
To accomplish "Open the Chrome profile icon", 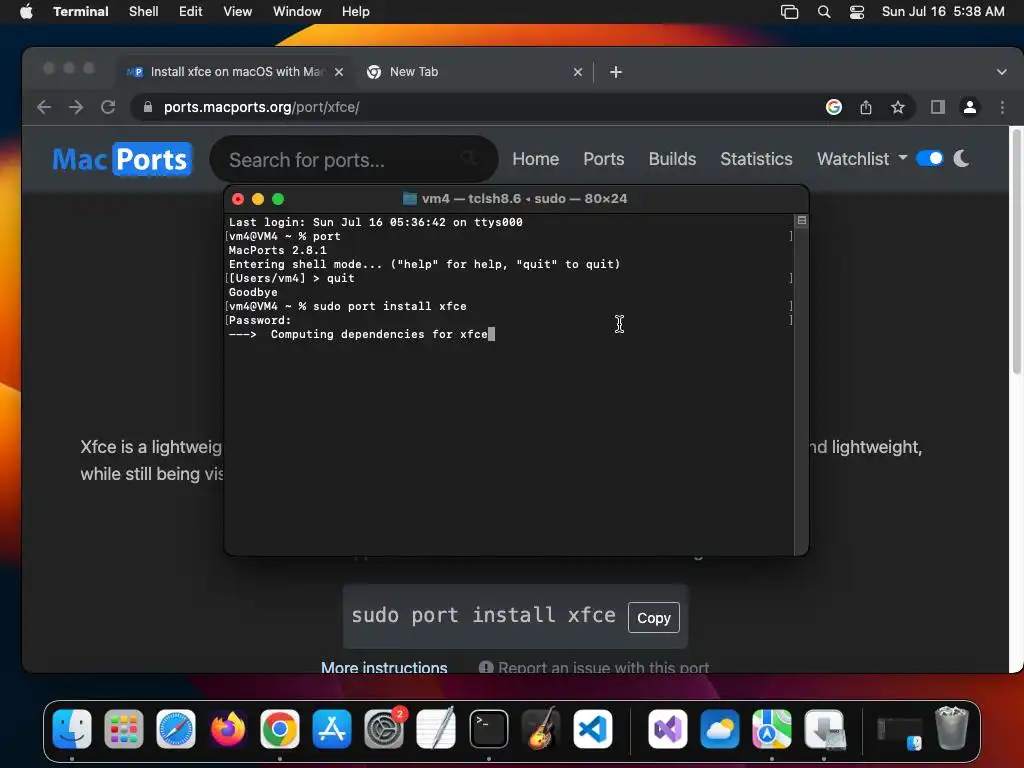I will [970, 107].
